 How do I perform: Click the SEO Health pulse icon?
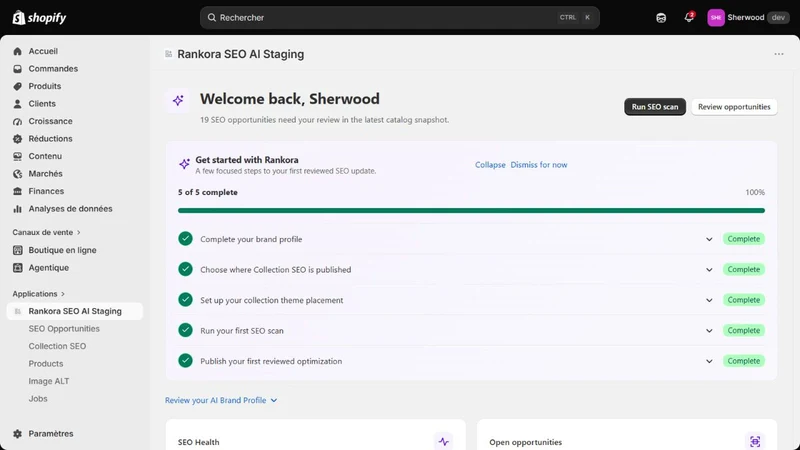(443, 442)
